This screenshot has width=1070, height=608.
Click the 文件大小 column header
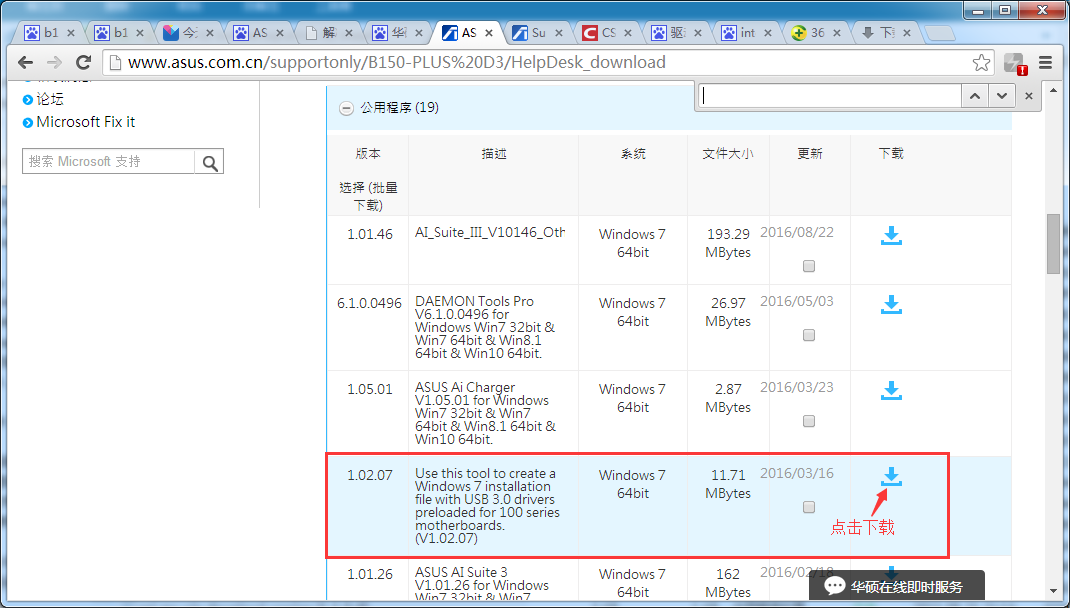point(728,154)
